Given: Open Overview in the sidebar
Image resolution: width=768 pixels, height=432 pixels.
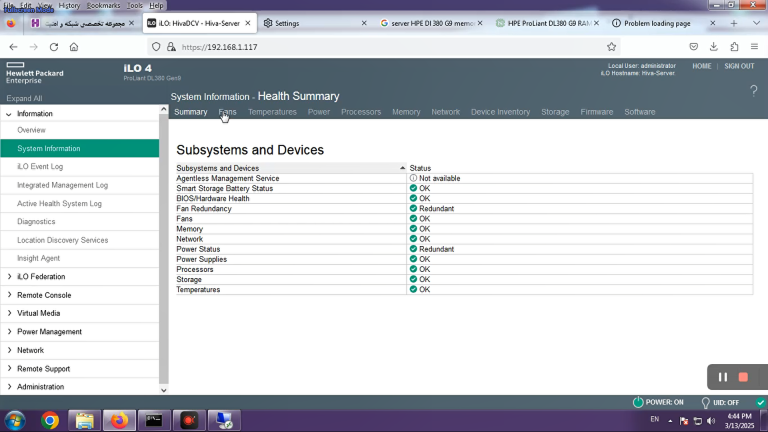Looking at the screenshot, I should coord(31,130).
